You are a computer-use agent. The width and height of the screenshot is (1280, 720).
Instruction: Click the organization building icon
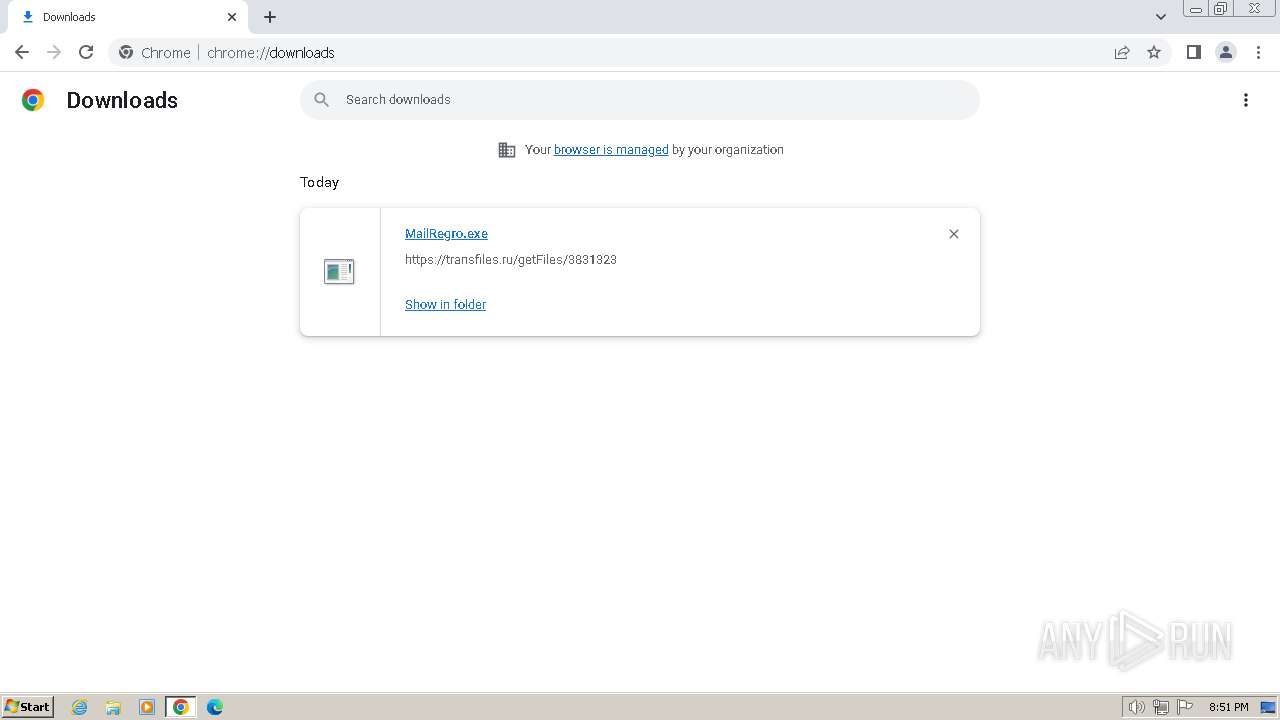point(507,150)
